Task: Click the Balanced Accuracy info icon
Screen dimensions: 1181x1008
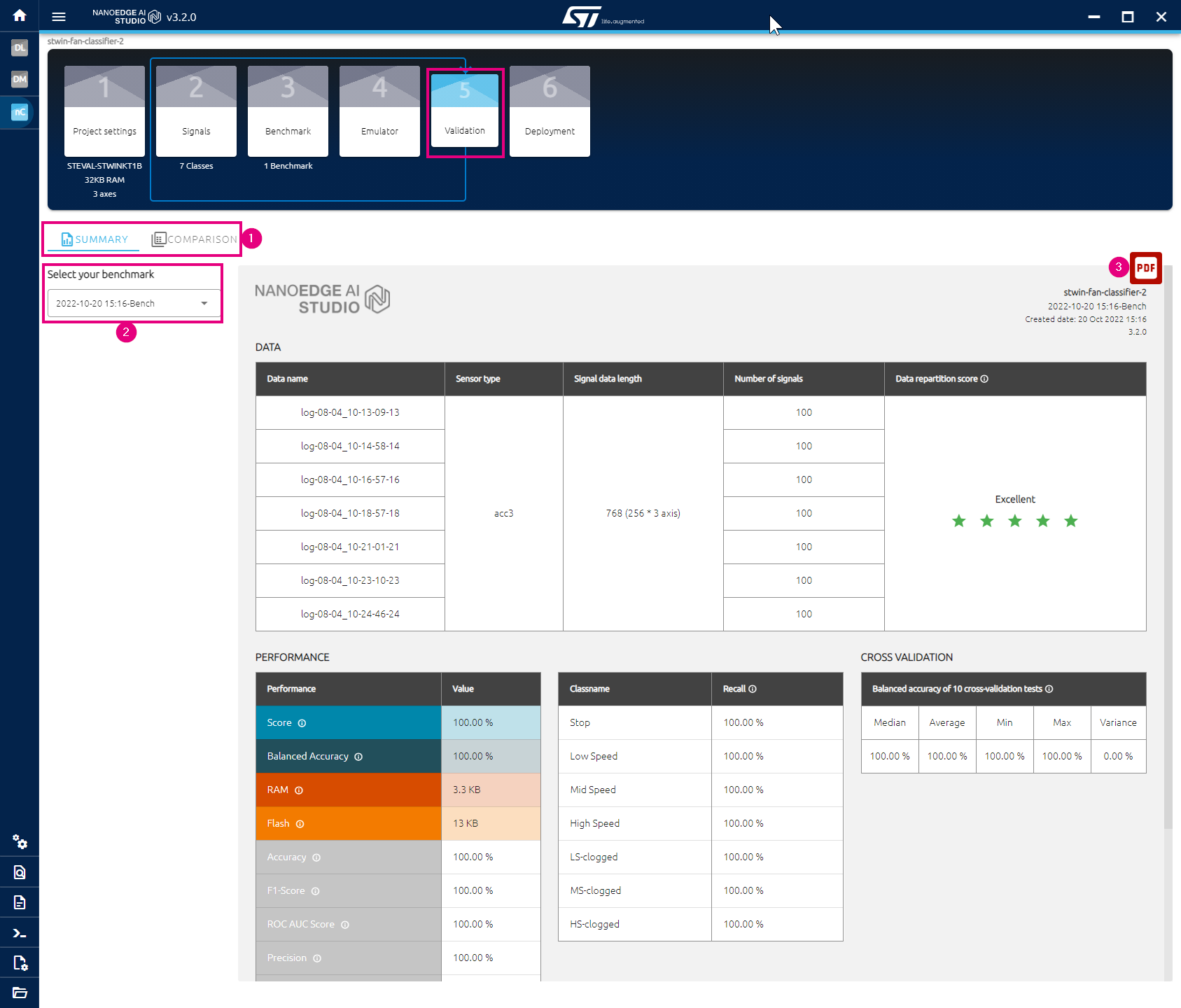Action: 358,757
